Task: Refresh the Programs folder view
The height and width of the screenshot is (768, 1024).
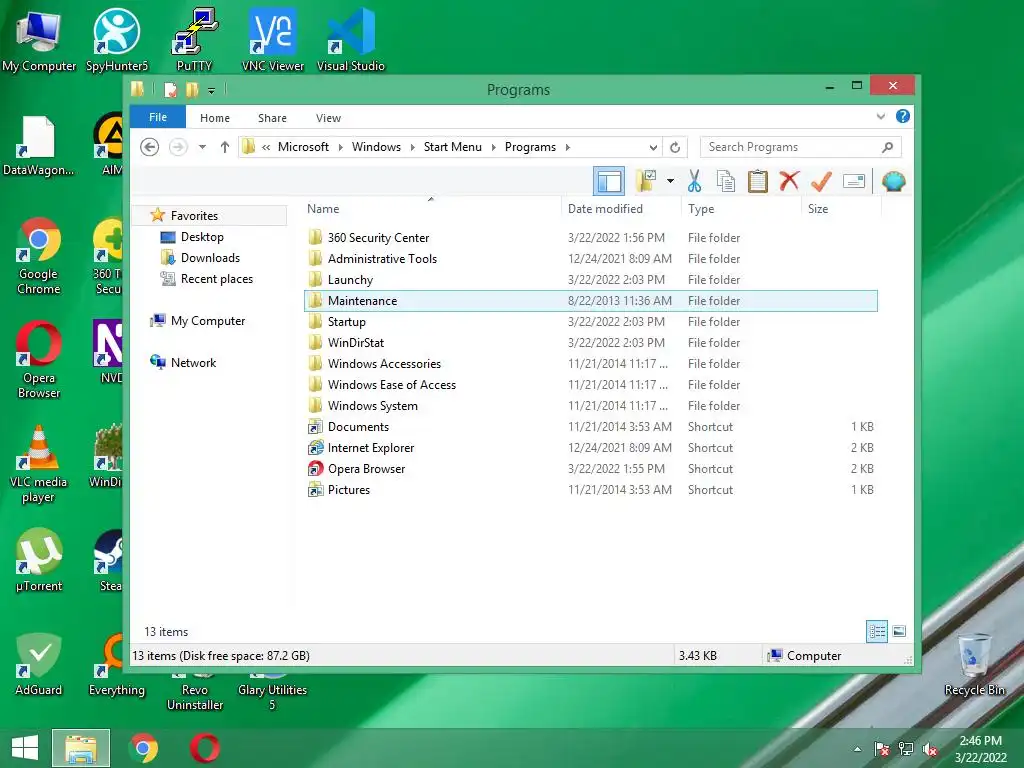Action: tap(675, 148)
